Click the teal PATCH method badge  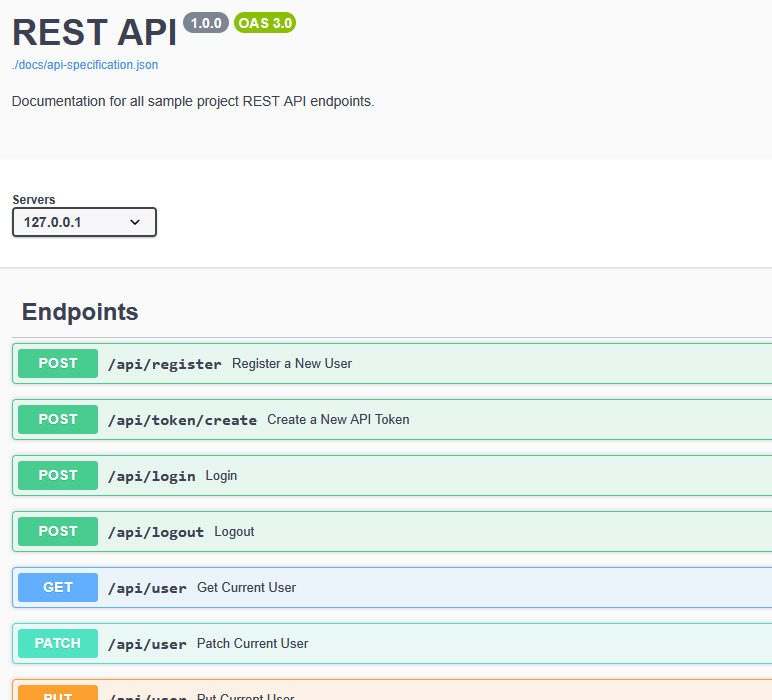pos(58,644)
